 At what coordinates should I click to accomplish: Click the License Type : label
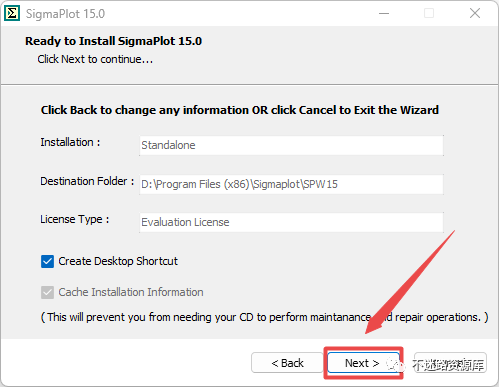coord(75,220)
